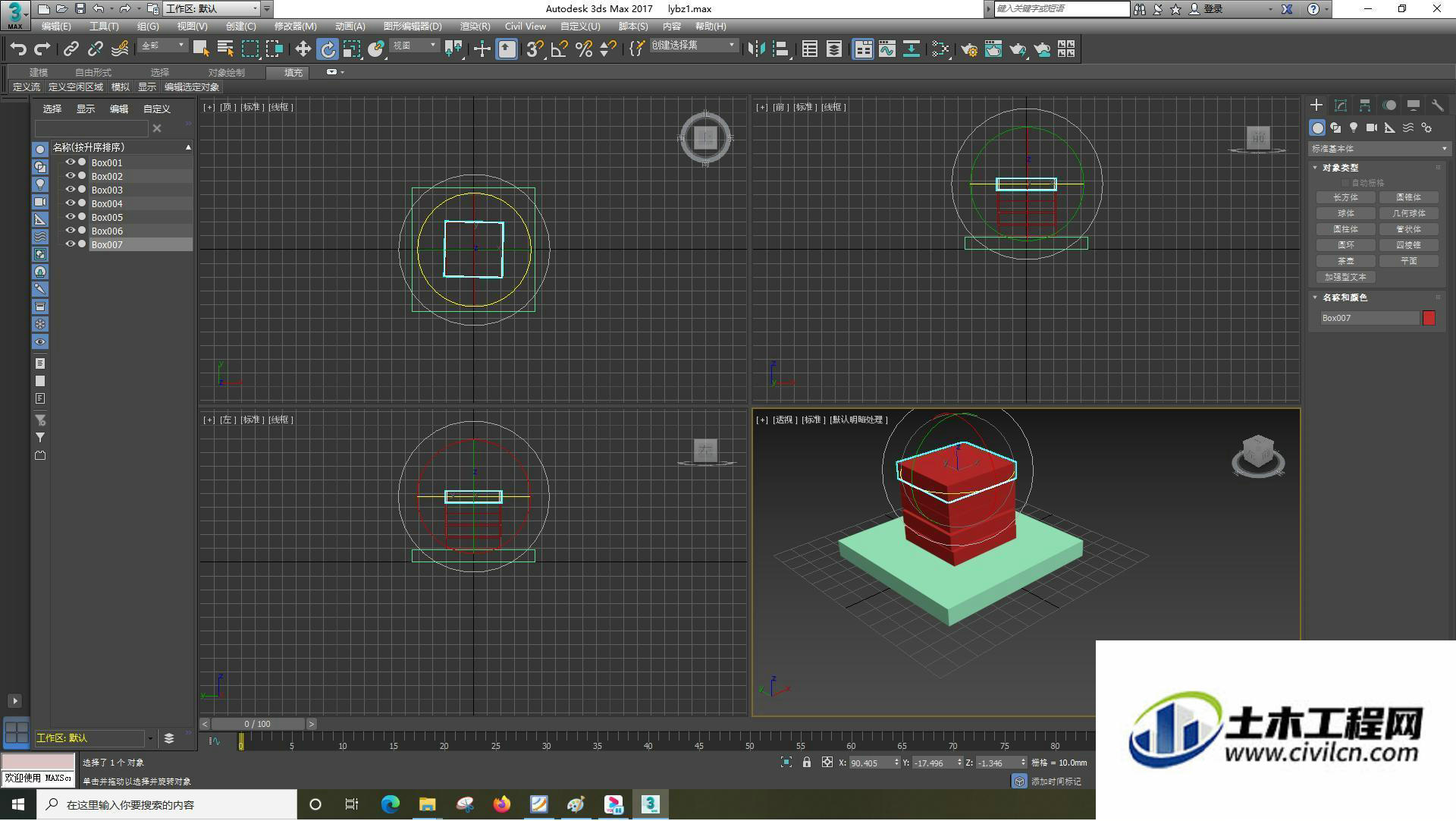This screenshot has height=821, width=1456.
Task: Select the Shapes category icon
Action: 1335,128
